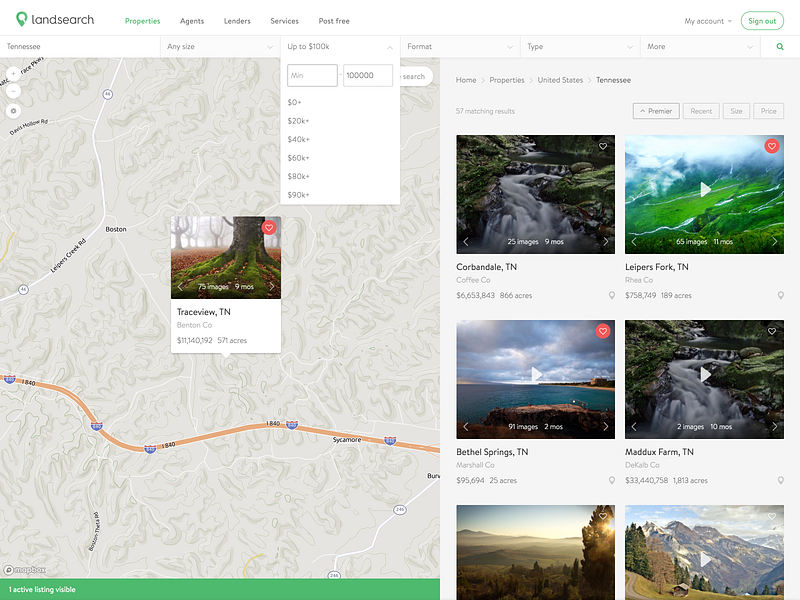Click the landsearch logo
Screen dimensions: 800x600
55,20
